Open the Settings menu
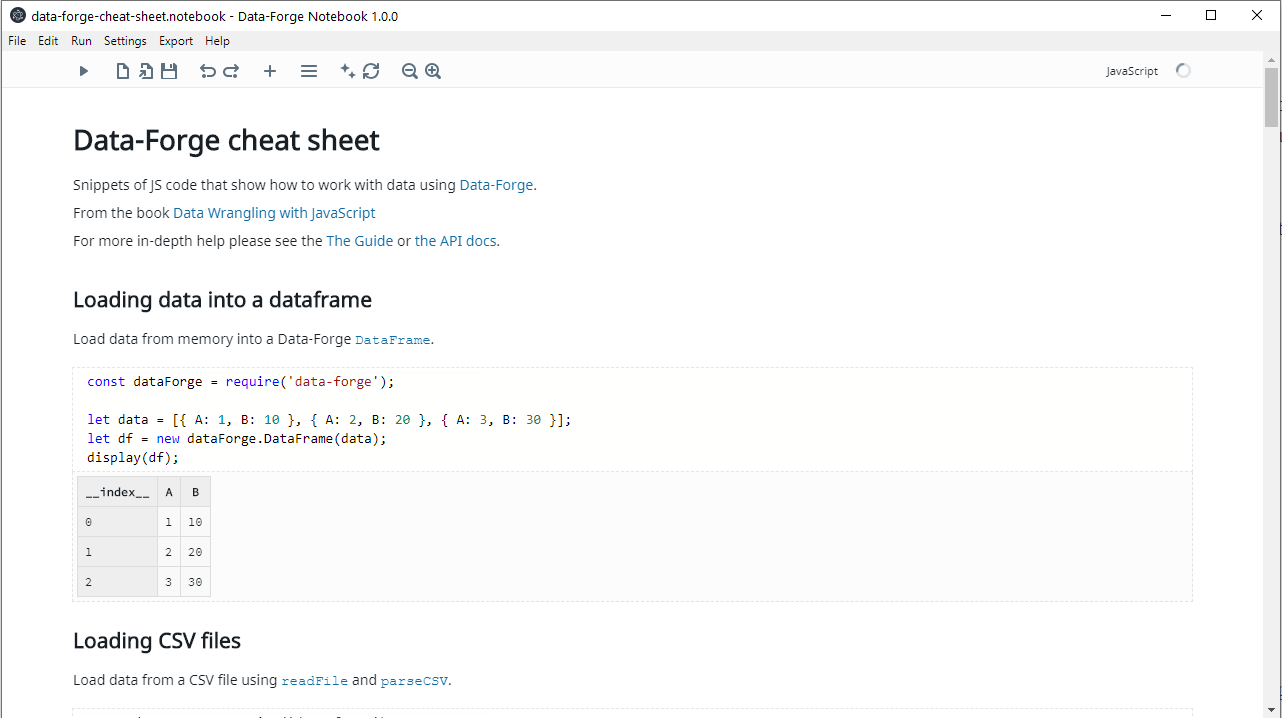 coord(125,41)
